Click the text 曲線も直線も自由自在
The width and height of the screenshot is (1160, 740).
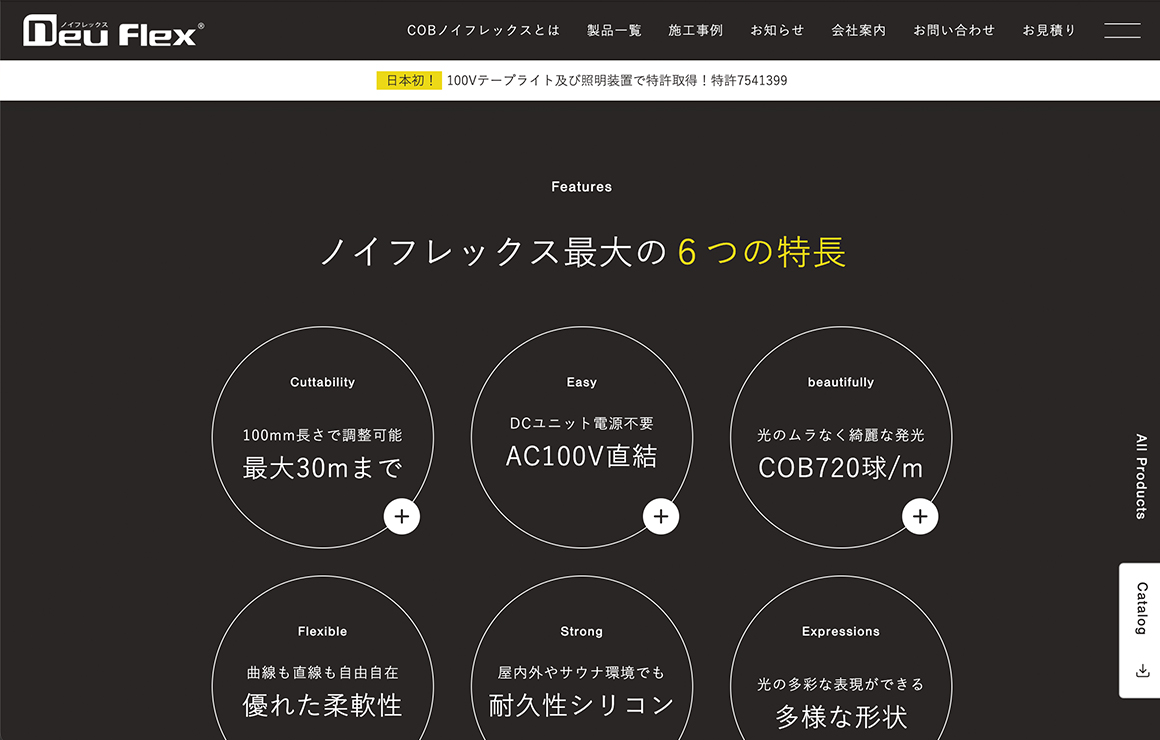pyautogui.click(x=323, y=673)
